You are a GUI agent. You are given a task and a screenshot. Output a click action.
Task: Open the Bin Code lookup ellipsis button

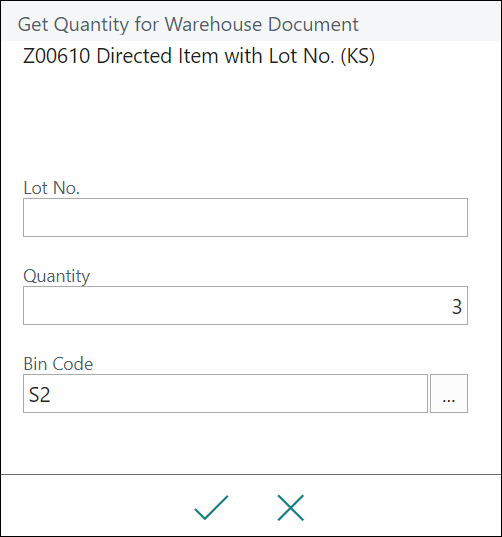449,393
